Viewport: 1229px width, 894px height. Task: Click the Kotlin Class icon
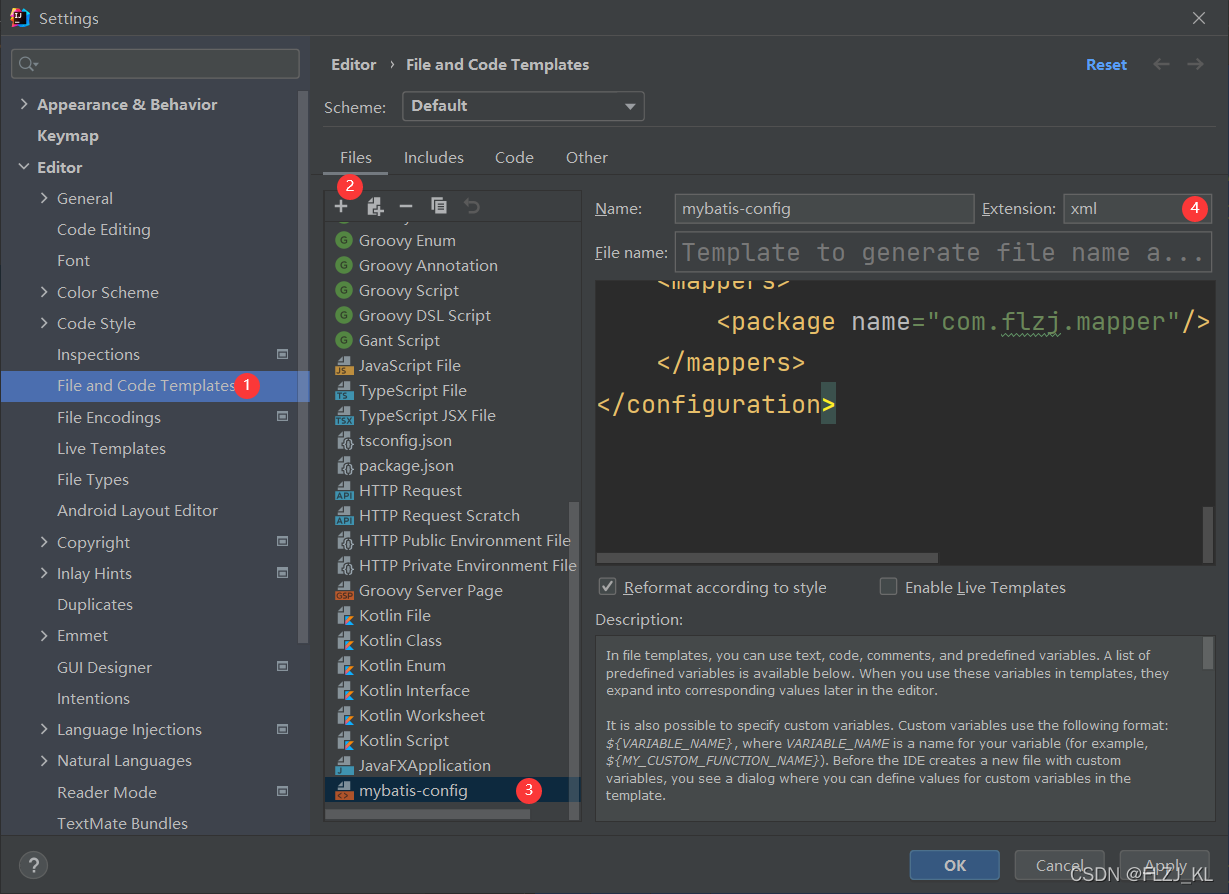click(x=344, y=640)
